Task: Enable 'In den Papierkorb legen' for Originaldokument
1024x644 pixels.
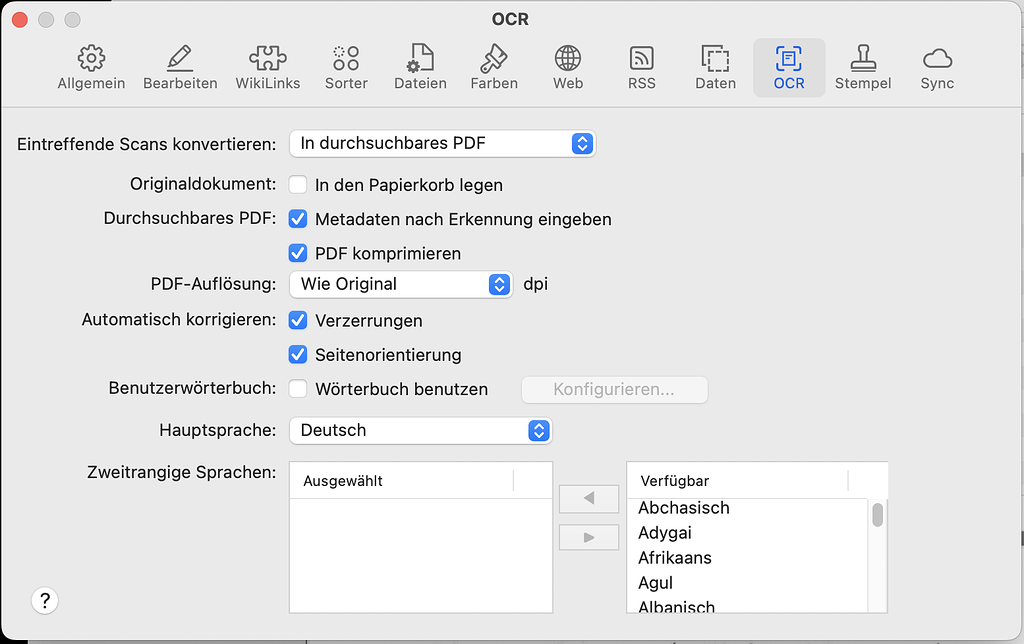Action: click(x=297, y=185)
